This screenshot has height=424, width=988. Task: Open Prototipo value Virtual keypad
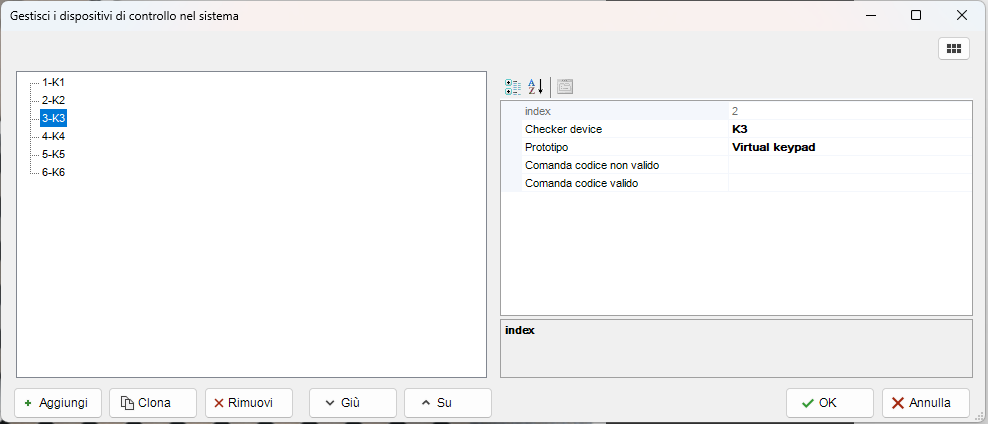click(849, 147)
